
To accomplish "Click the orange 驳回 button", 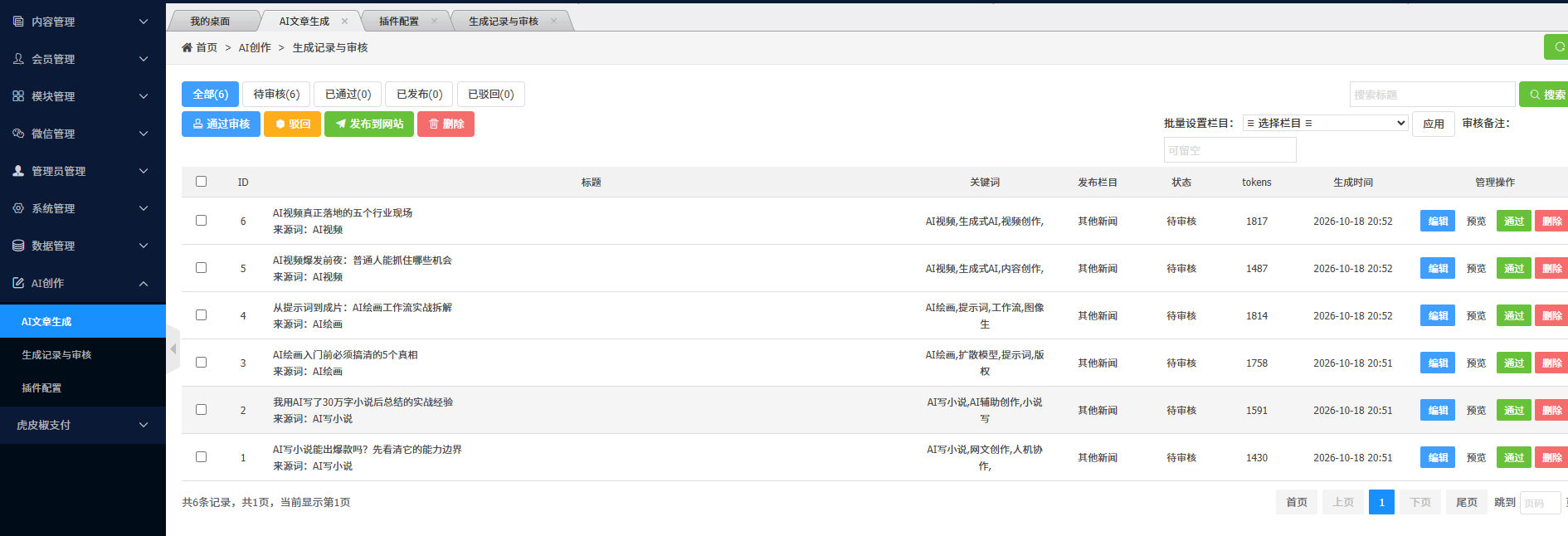I will pyautogui.click(x=292, y=124).
